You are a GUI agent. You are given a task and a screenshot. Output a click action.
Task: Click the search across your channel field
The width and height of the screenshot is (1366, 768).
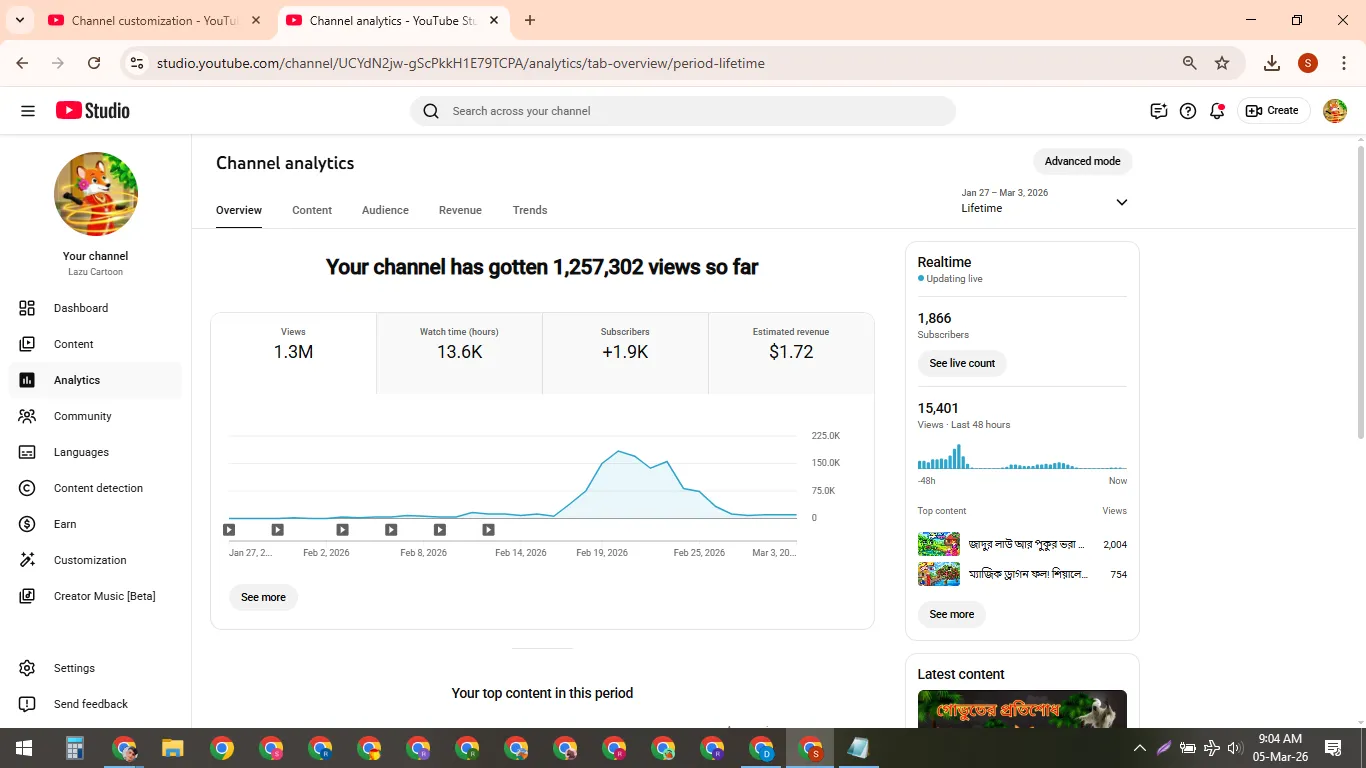683,111
